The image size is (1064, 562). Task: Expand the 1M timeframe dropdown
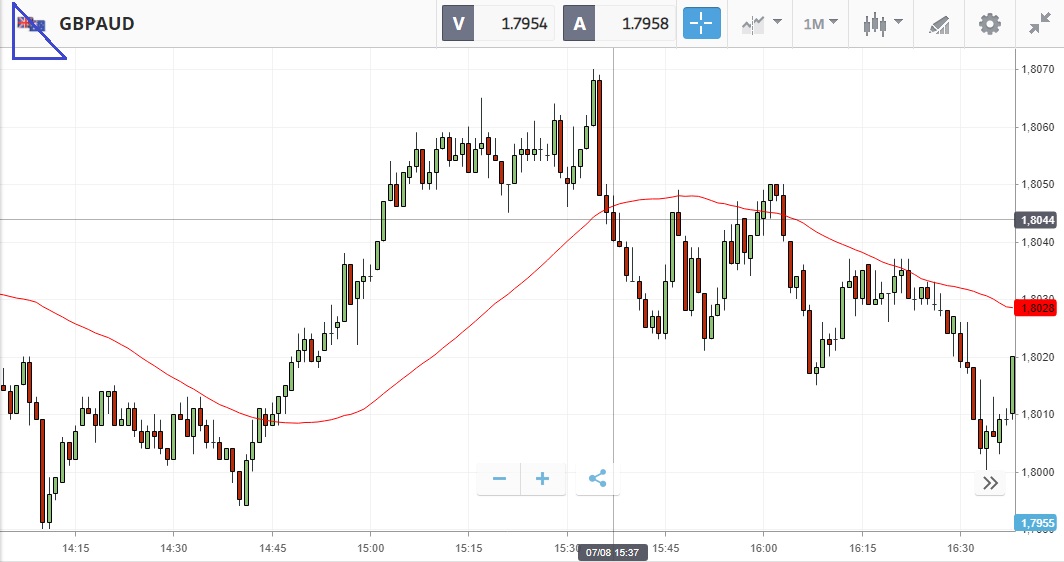(820, 23)
